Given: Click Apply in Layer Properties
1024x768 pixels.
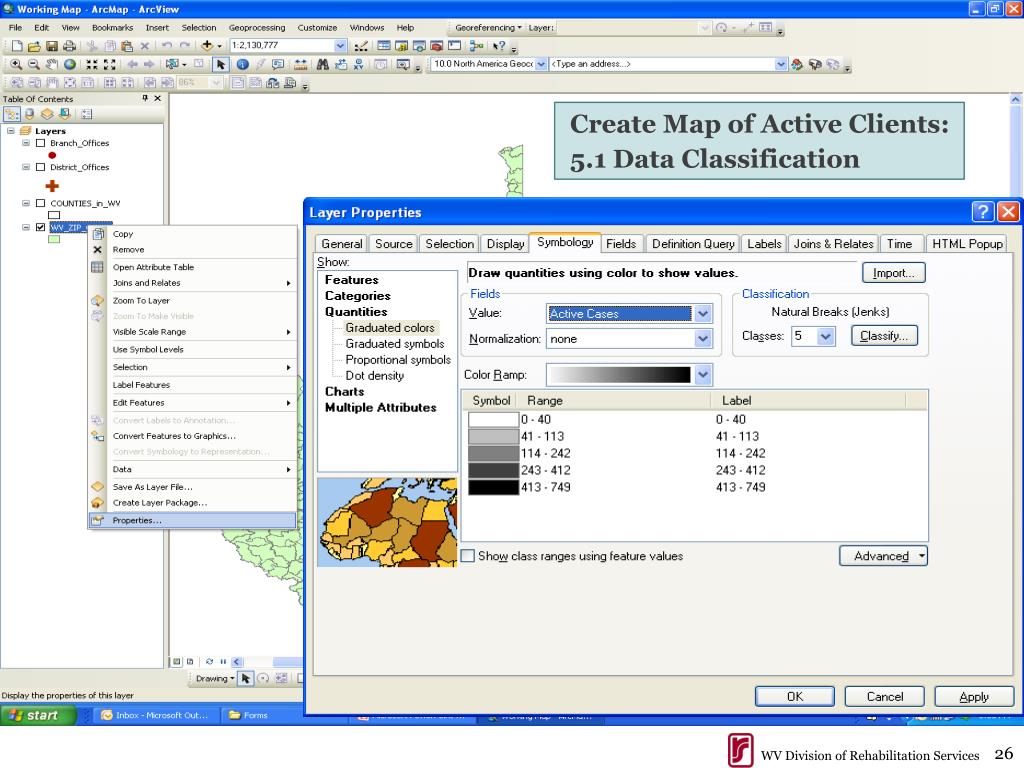Looking at the screenshot, I should (974, 696).
